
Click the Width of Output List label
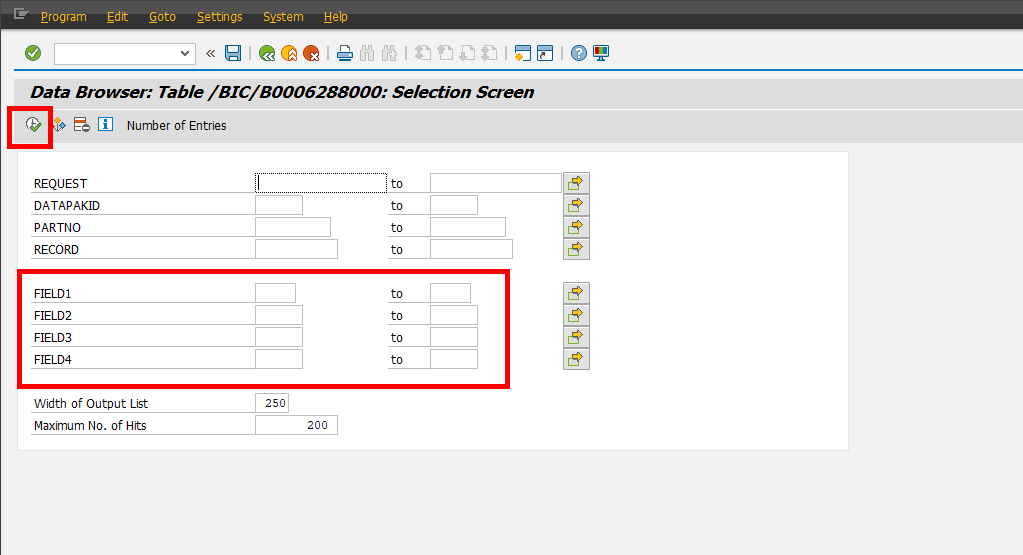point(91,404)
